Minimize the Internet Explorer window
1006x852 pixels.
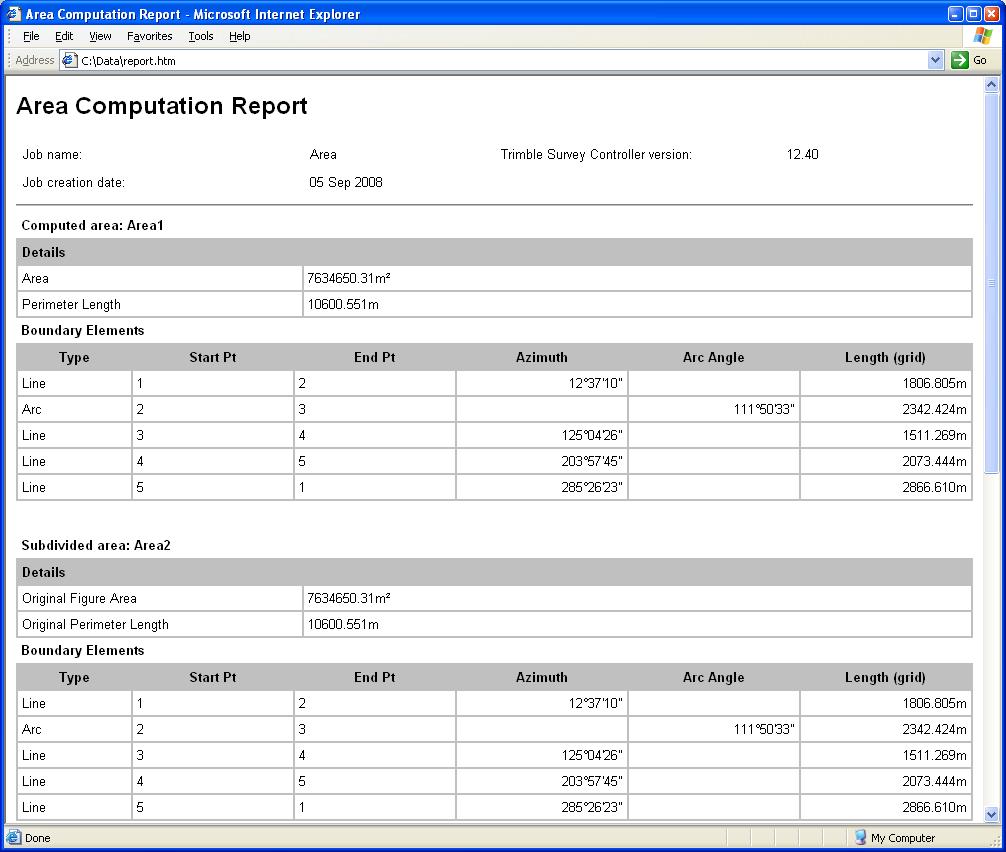(x=956, y=14)
